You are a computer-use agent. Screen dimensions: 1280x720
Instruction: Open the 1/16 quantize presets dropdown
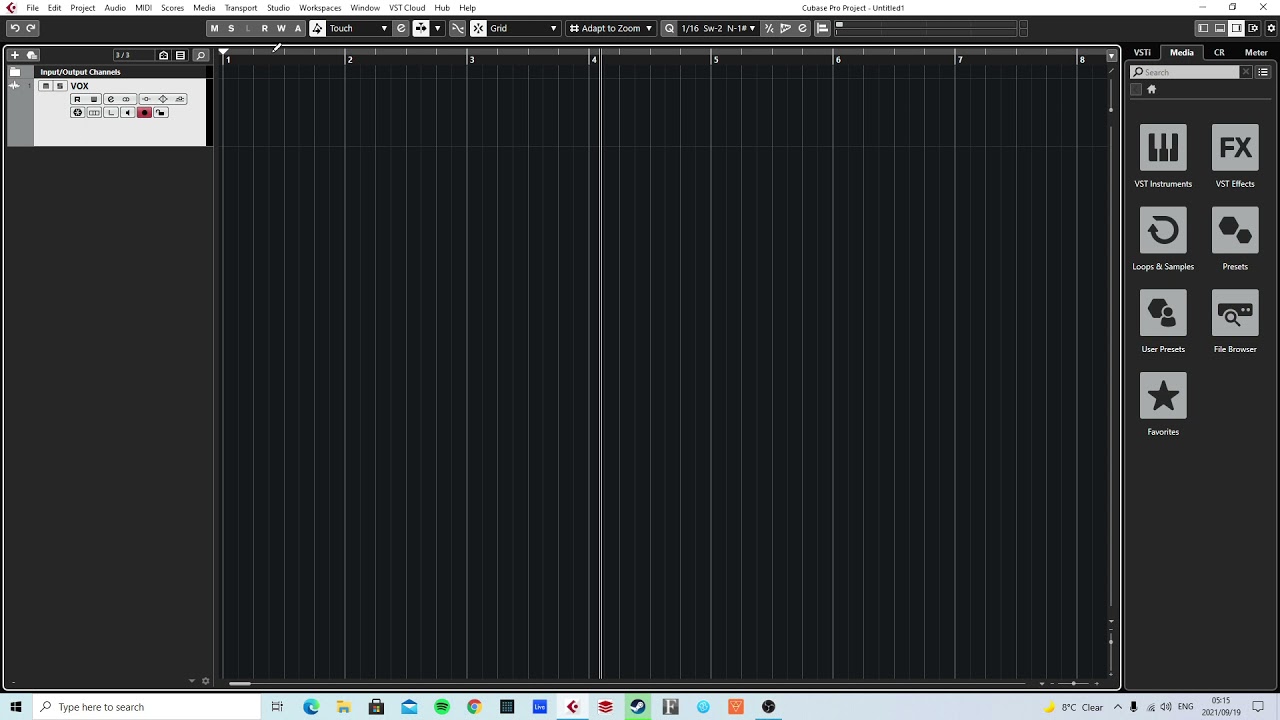pyautogui.click(x=718, y=28)
